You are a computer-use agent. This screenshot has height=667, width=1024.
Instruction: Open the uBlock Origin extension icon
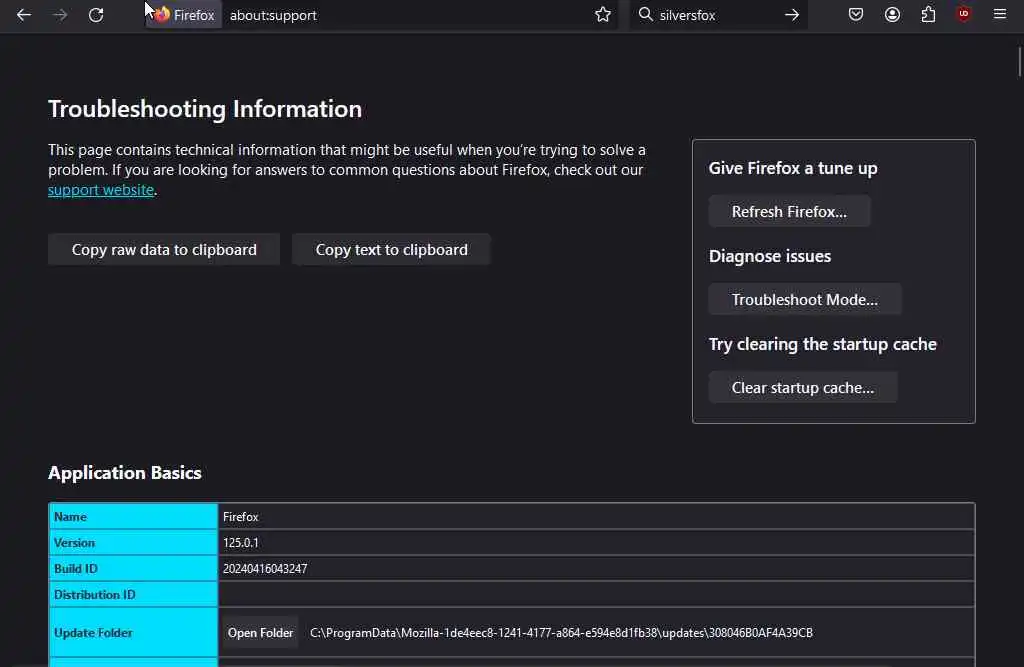[963, 14]
